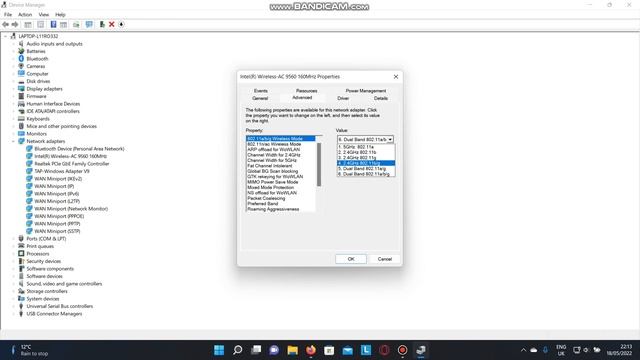Select 'Channel Width for 5GHz' property
This screenshot has height=360, width=640.
pos(272,160)
